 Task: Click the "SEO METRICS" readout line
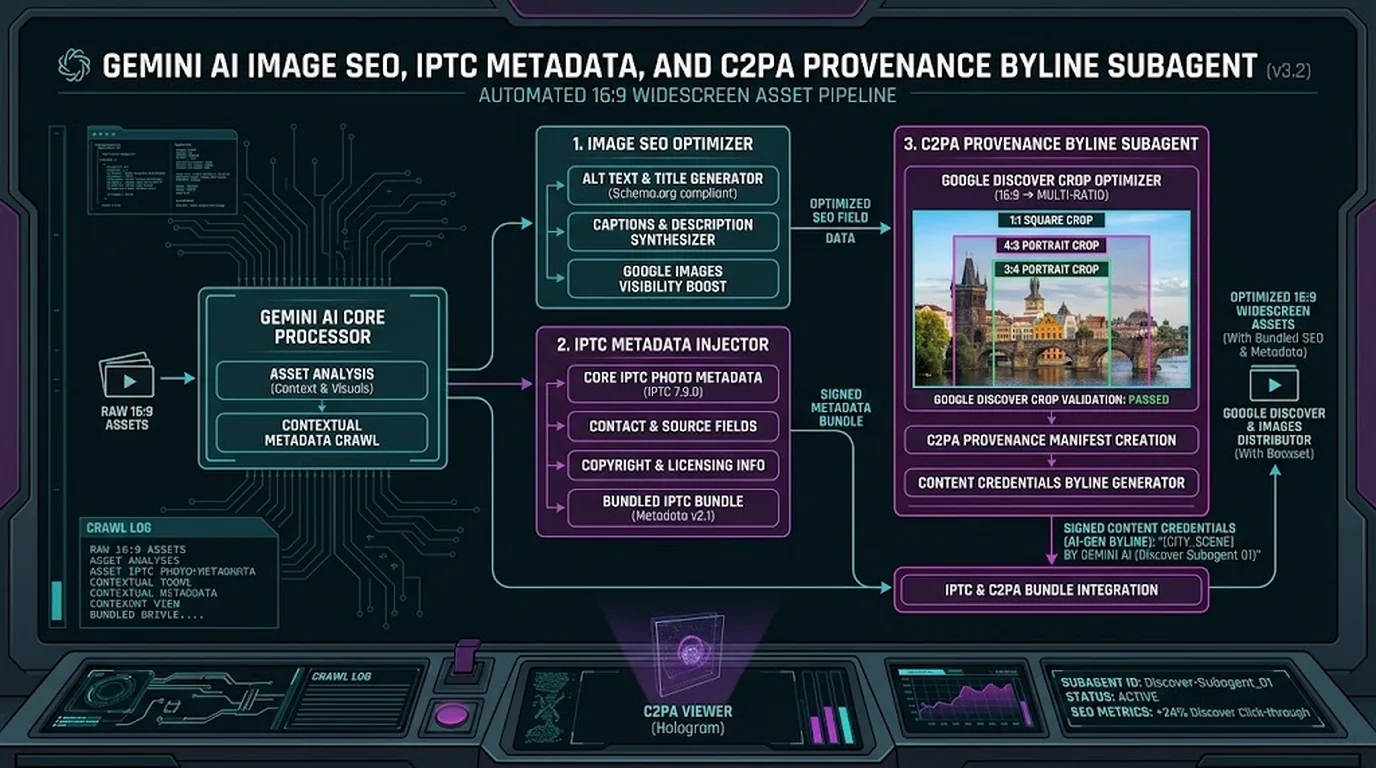(1189, 714)
